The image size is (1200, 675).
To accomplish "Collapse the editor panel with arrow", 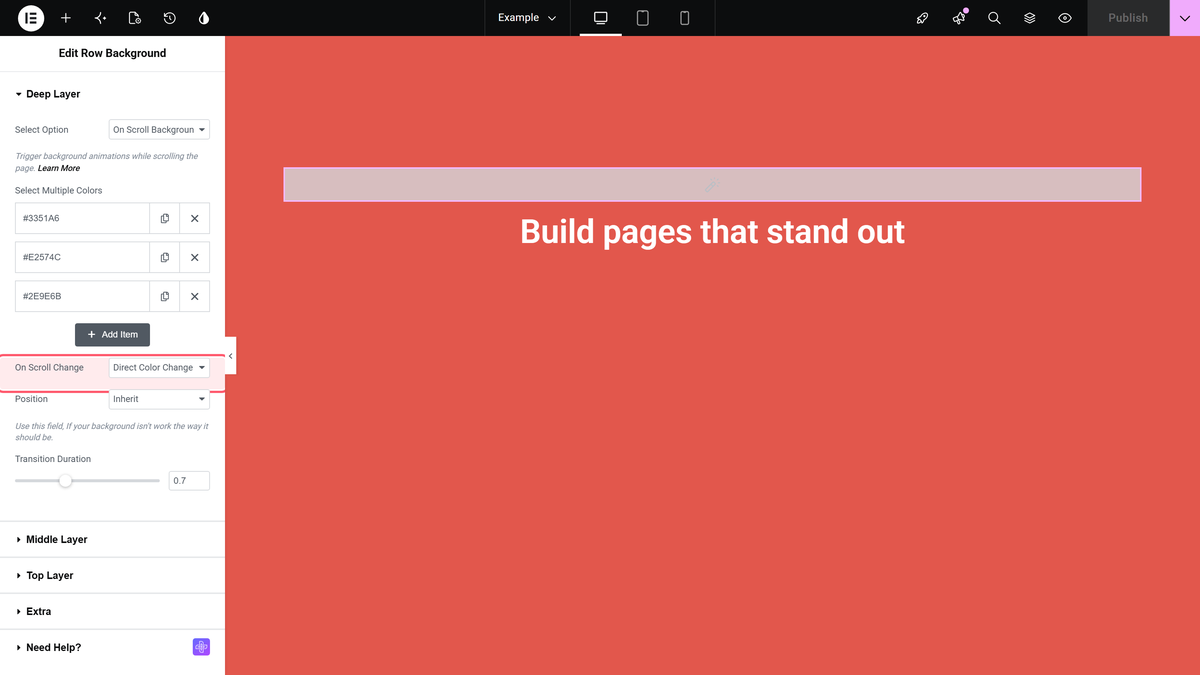I will tap(230, 356).
